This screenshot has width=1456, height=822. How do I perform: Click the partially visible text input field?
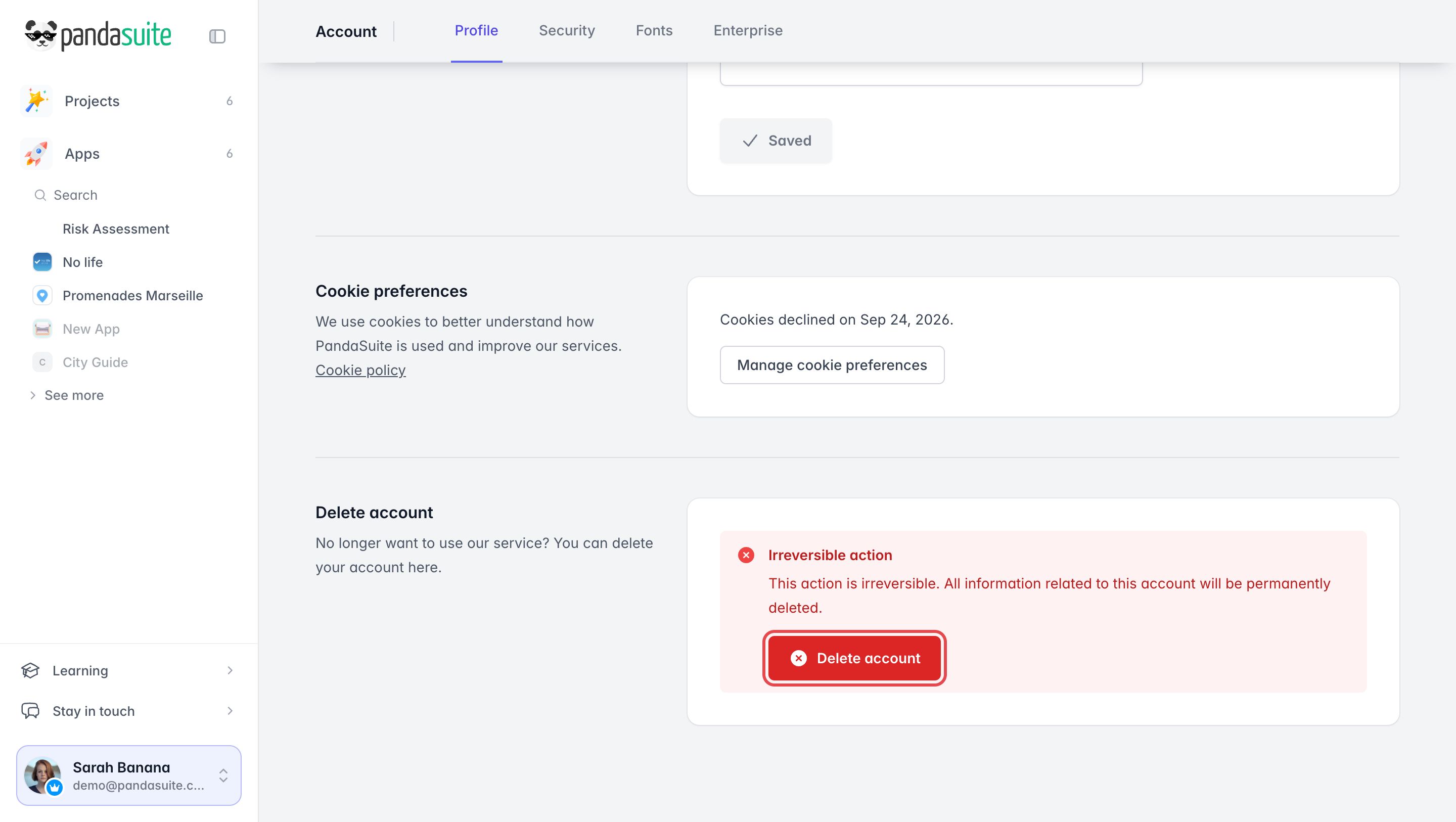coord(931,74)
